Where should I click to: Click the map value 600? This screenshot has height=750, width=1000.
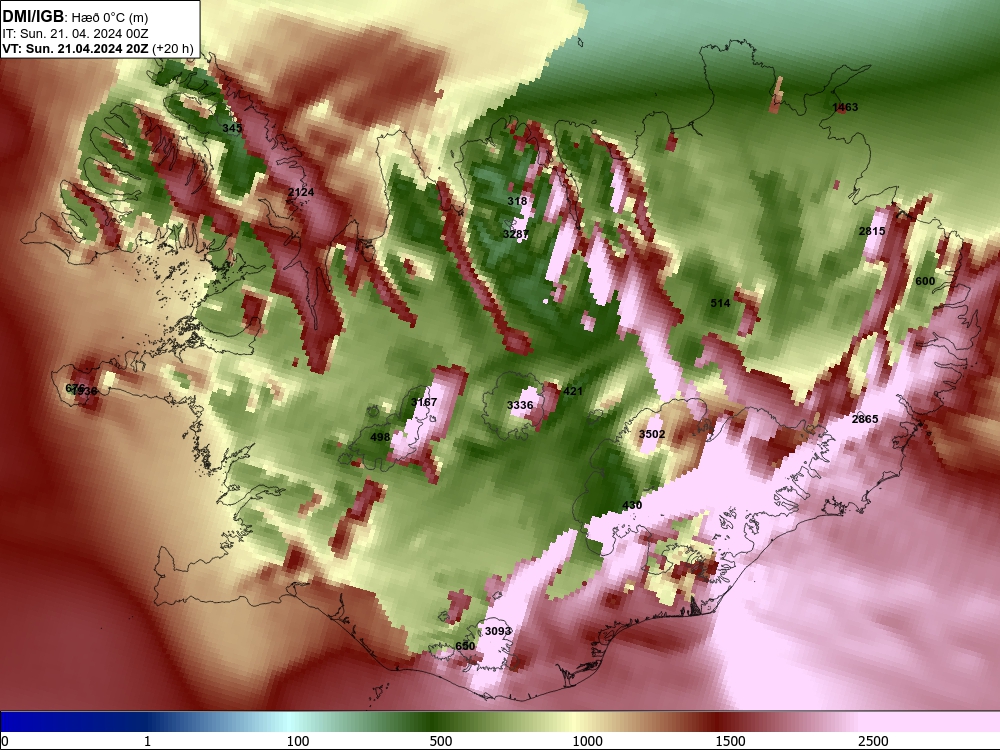click(x=925, y=281)
